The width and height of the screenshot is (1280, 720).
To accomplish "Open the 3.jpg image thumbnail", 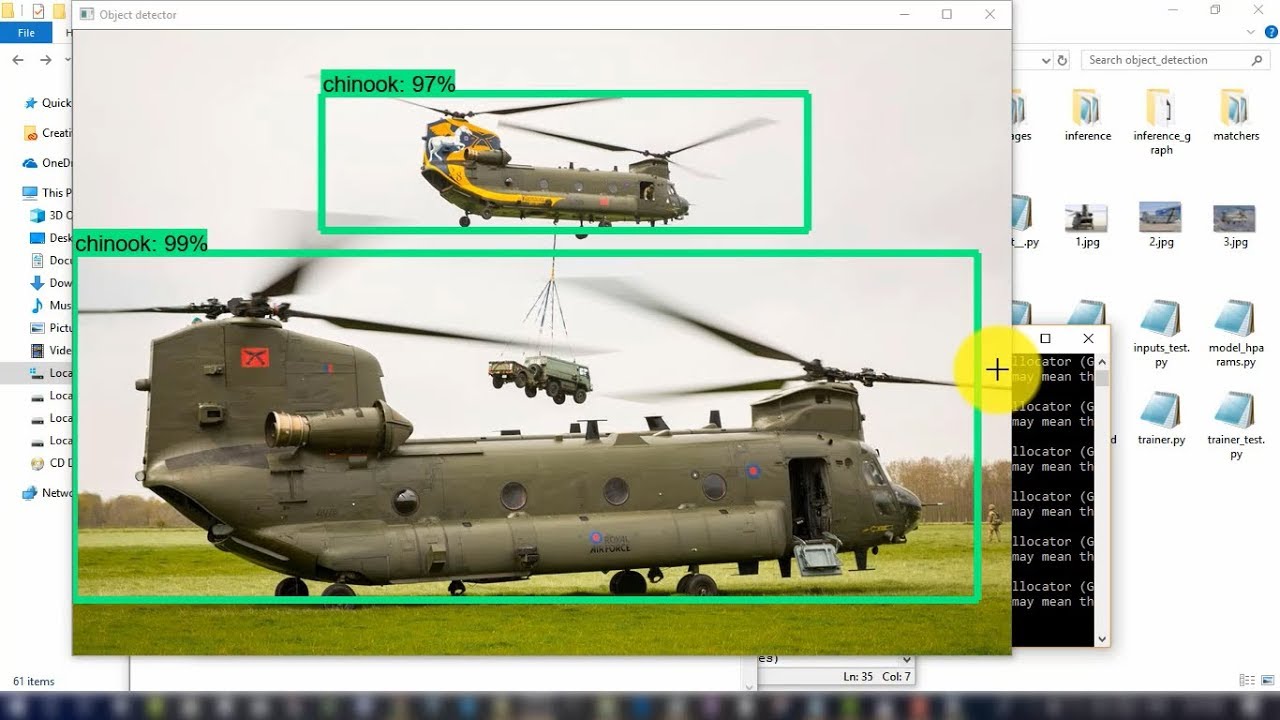I will (1234, 218).
